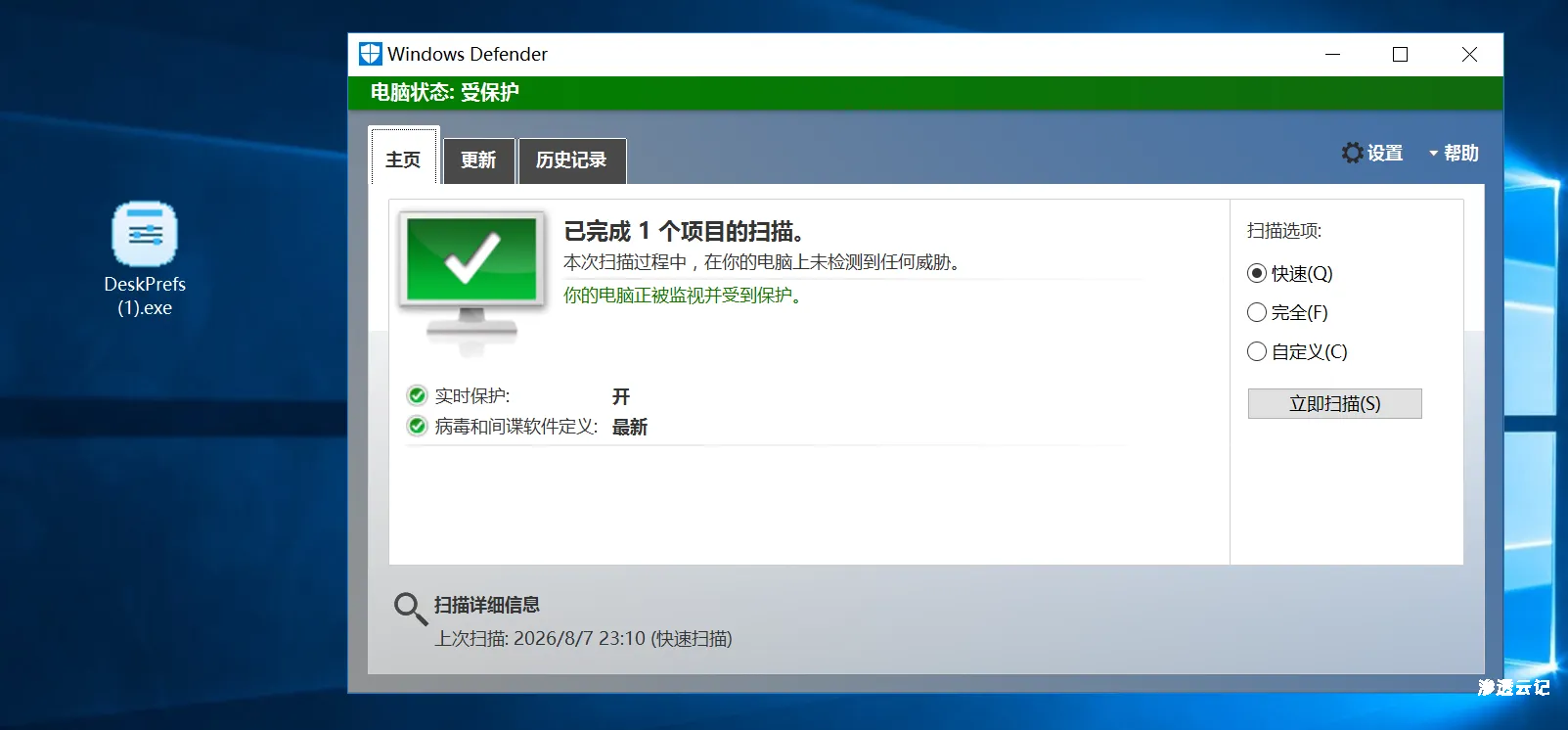Open DeskPrefs (1).exe desktop icon
The width and height of the screenshot is (1568, 730).
[145, 258]
